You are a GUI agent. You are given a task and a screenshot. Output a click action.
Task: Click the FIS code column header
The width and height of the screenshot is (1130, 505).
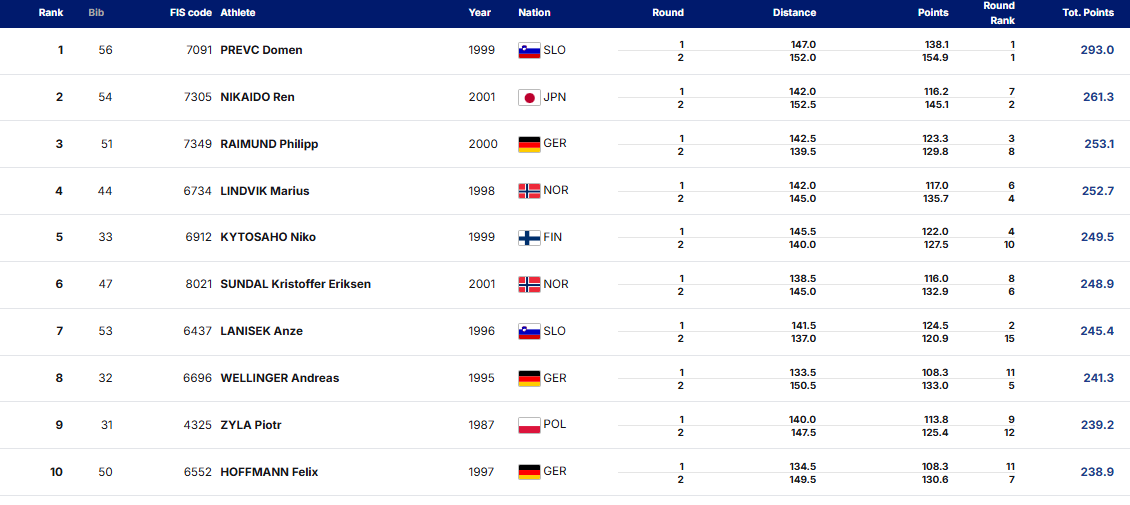pos(191,13)
